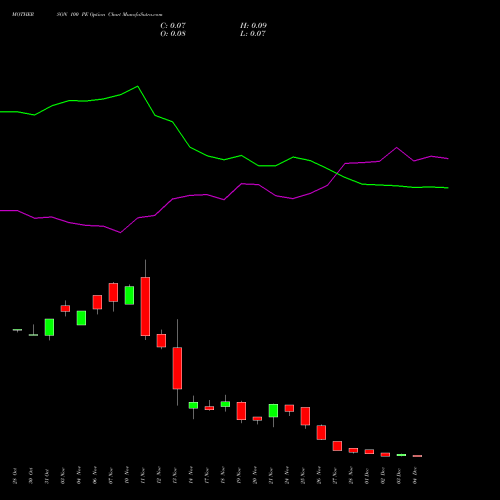
Task: Click the '31 Oct' date axis label
Action: tap(47, 476)
